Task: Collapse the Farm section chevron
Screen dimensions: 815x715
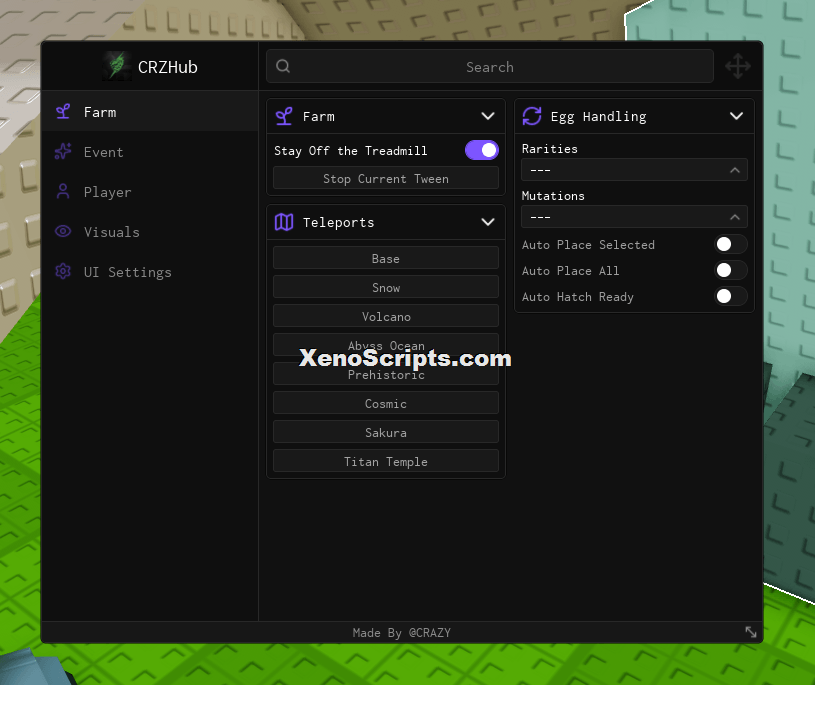Action: coord(488,116)
